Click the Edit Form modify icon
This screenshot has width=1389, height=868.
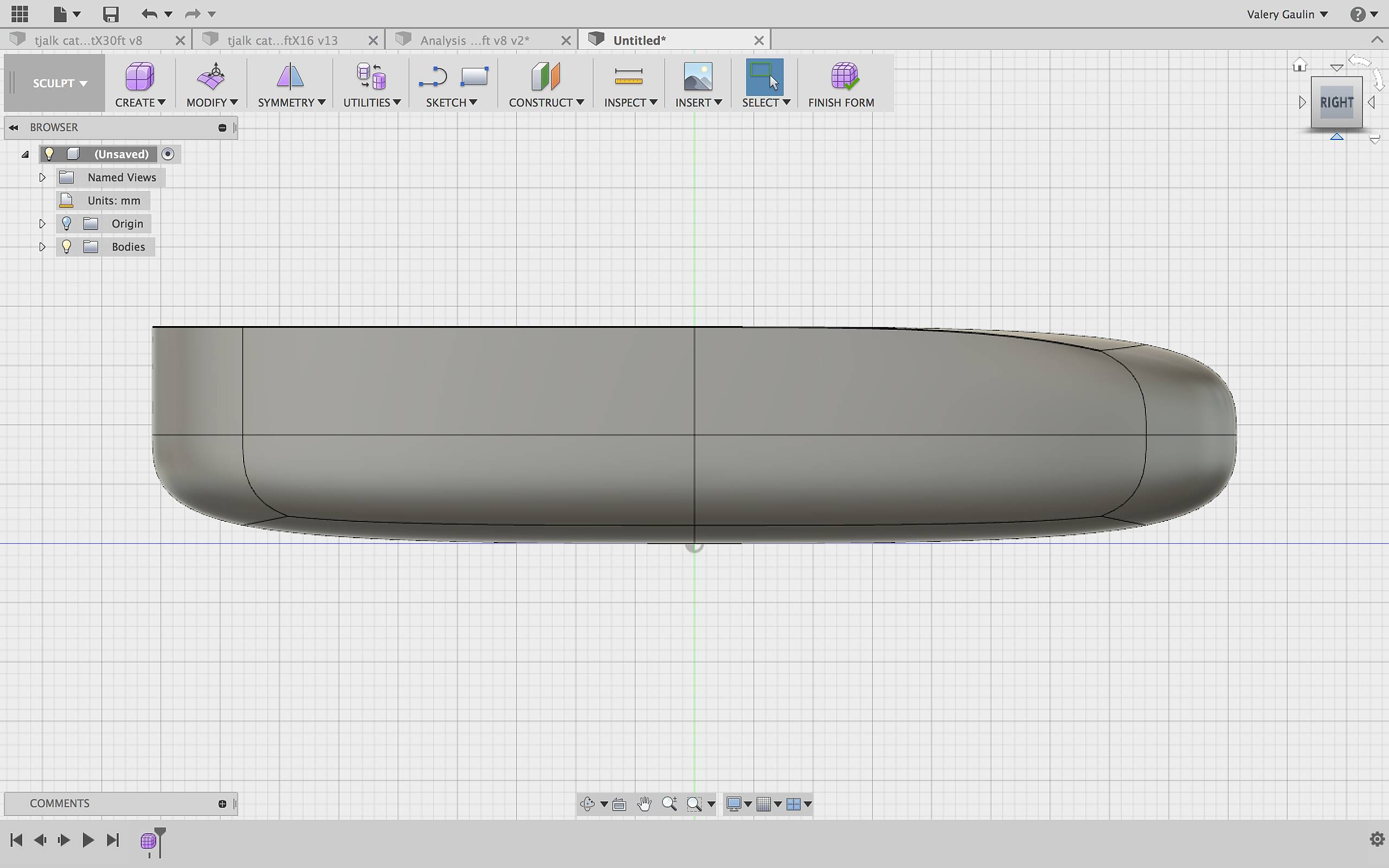[211, 76]
